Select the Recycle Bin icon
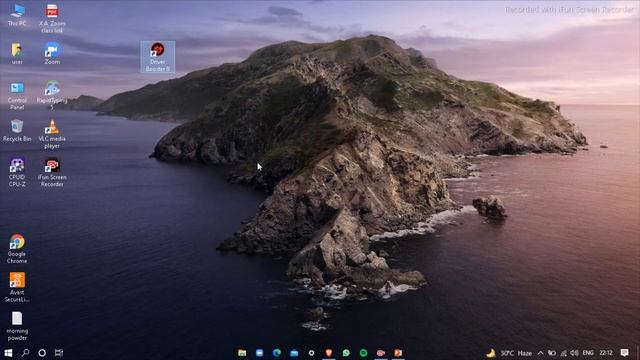This screenshot has height=360, width=640. click(17, 131)
